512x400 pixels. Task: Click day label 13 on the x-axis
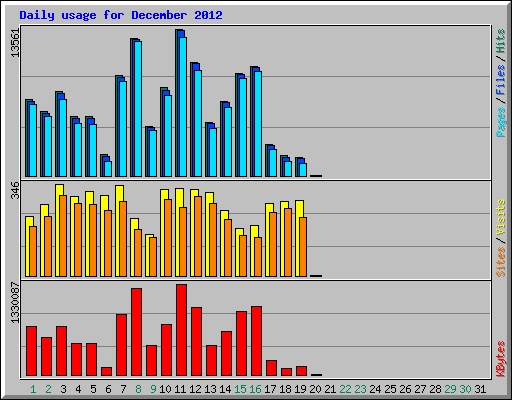[x=210, y=389]
